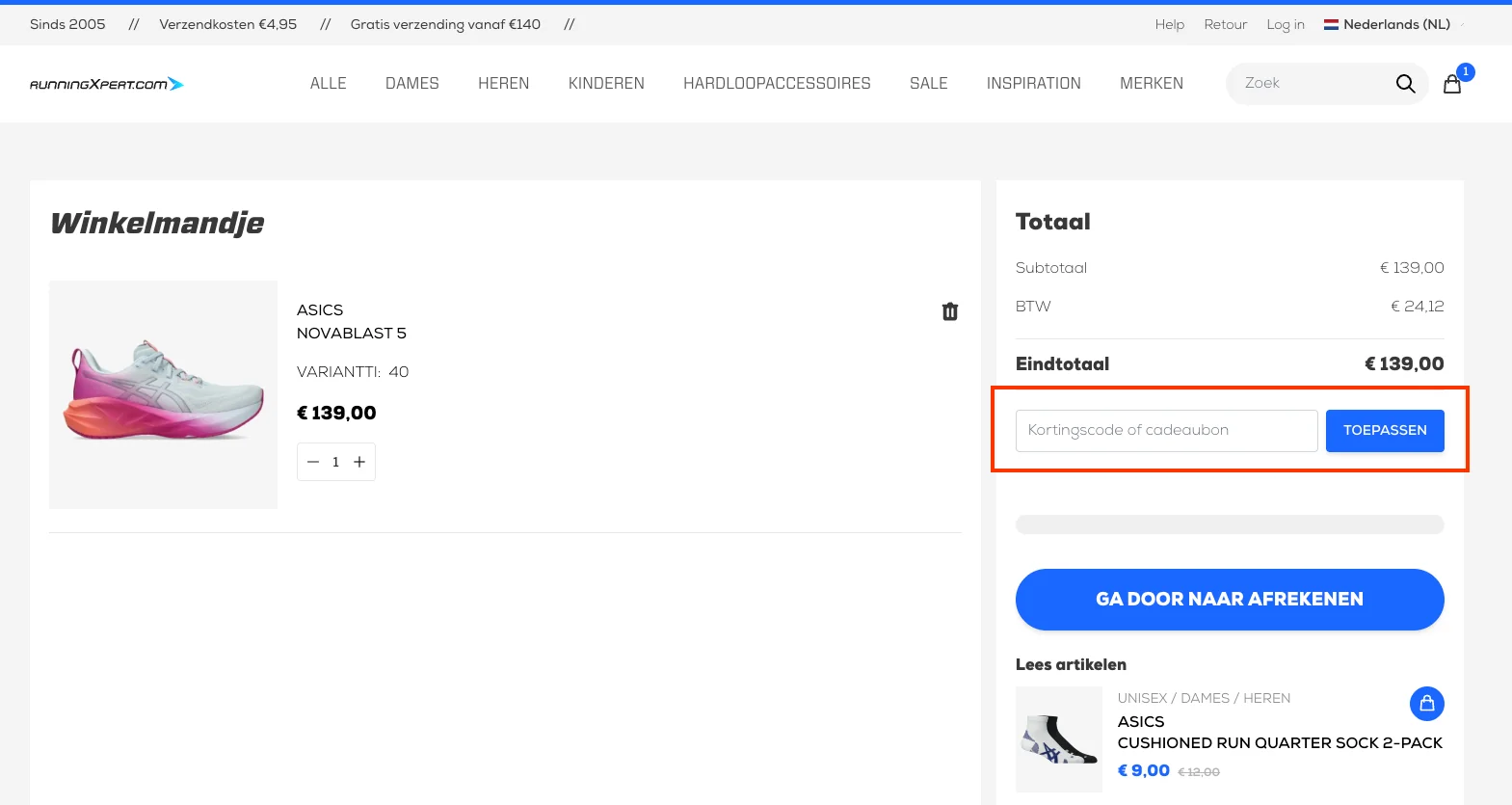The height and width of the screenshot is (805, 1512).
Task: Click the grey progress bar under coupon
Action: pyautogui.click(x=1230, y=524)
